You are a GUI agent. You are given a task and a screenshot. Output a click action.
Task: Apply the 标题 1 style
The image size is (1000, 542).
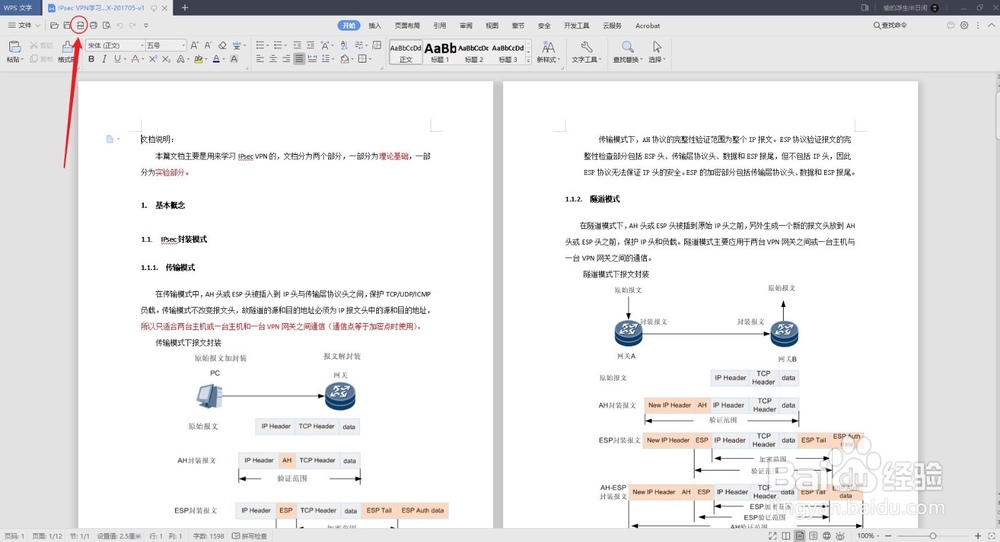pos(440,52)
